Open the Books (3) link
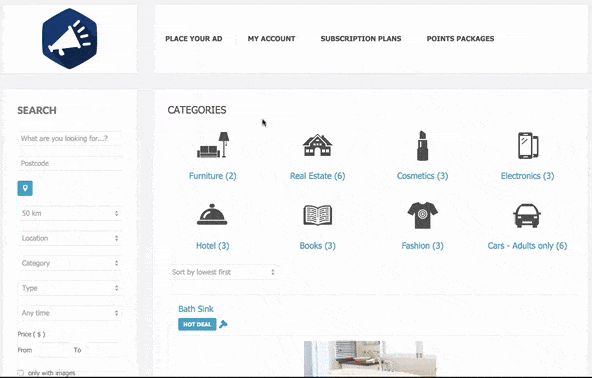The image size is (592, 378). [318, 246]
